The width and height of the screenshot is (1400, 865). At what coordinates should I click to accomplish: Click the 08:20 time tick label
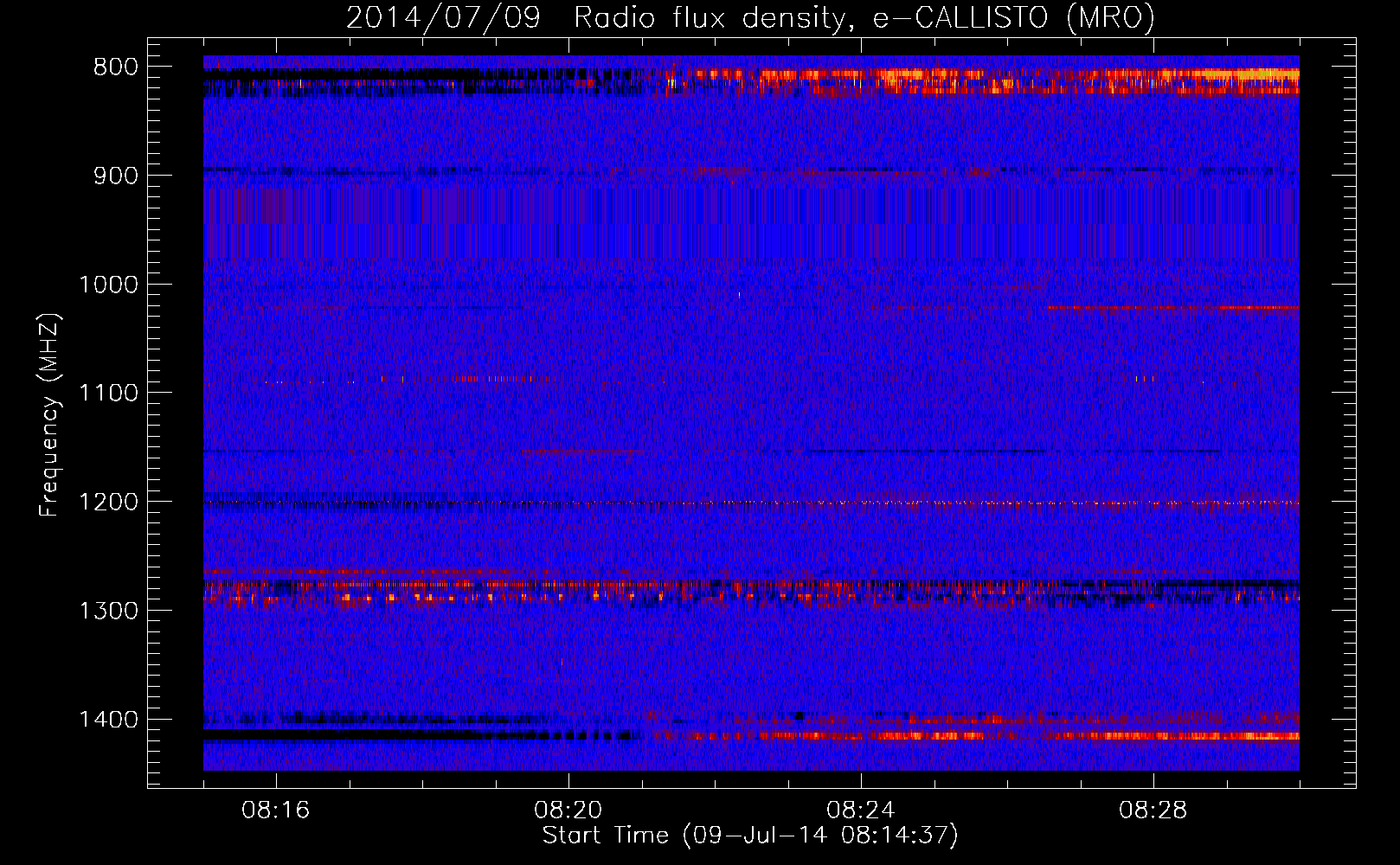point(568,811)
